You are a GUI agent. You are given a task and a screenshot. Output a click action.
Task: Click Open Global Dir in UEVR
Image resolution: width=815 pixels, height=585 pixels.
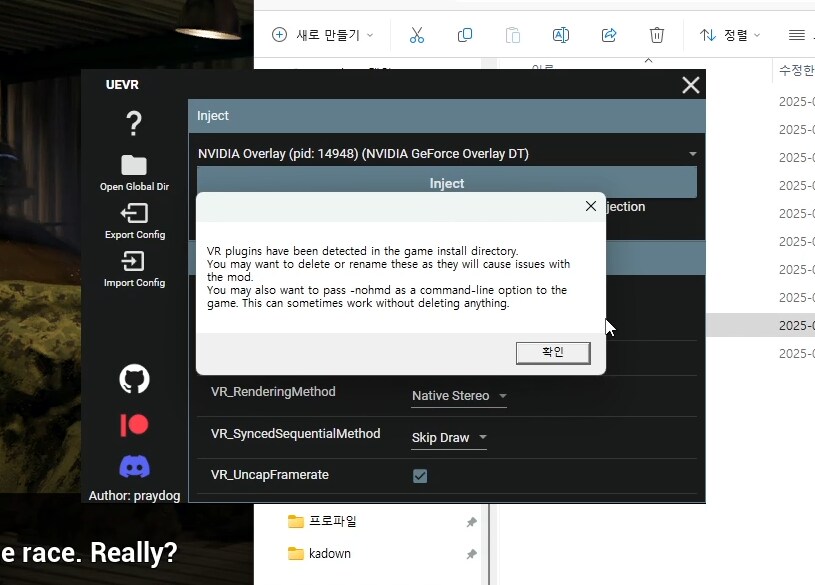point(133,163)
